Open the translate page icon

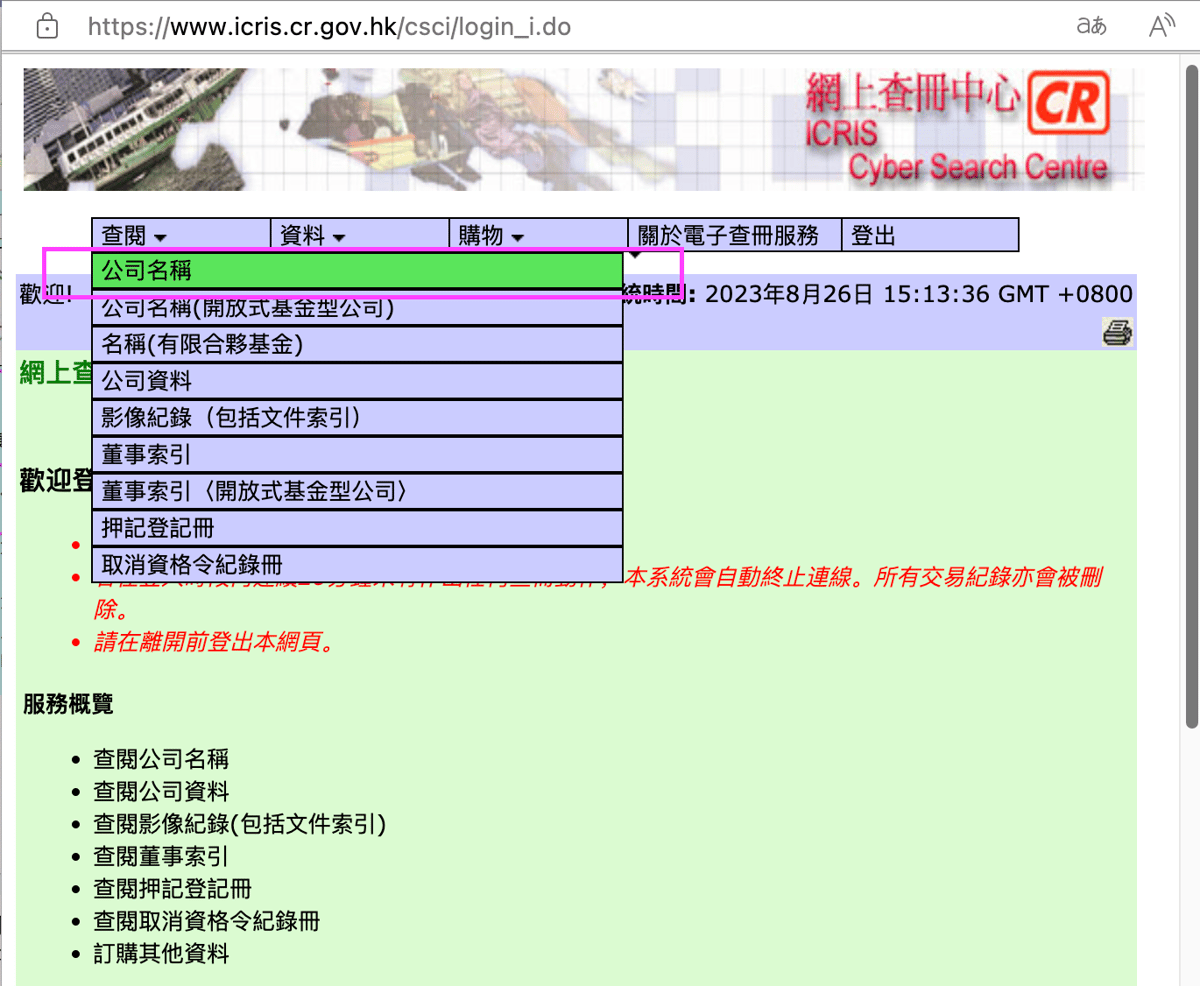click(1091, 27)
